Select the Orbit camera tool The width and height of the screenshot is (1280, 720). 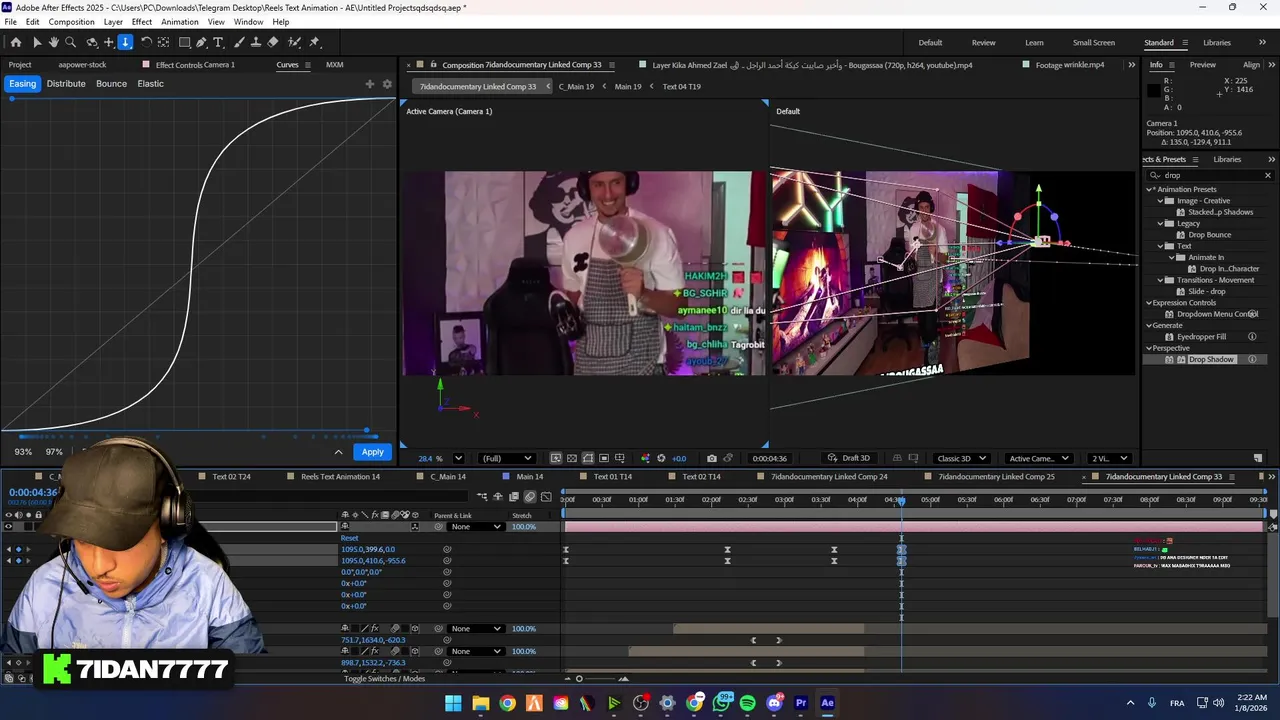click(x=92, y=42)
